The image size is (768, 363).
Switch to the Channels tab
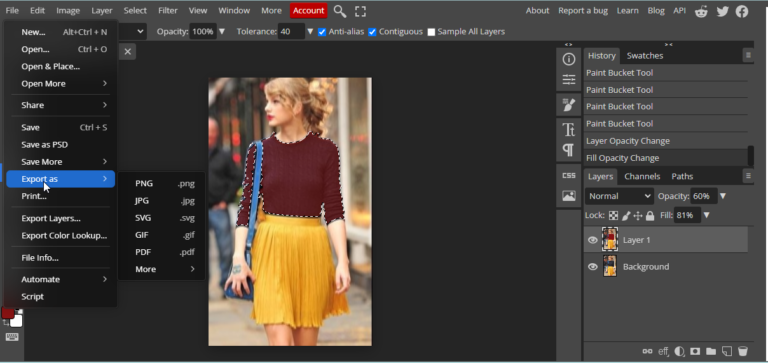[642, 176]
